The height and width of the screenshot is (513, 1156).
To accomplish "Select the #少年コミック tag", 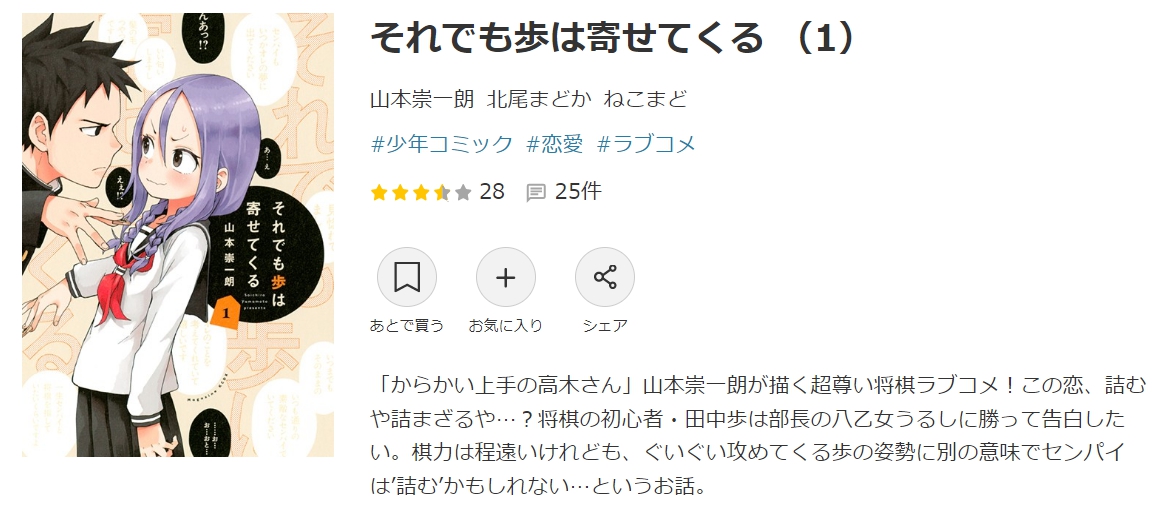I will pyautogui.click(x=441, y=144).
